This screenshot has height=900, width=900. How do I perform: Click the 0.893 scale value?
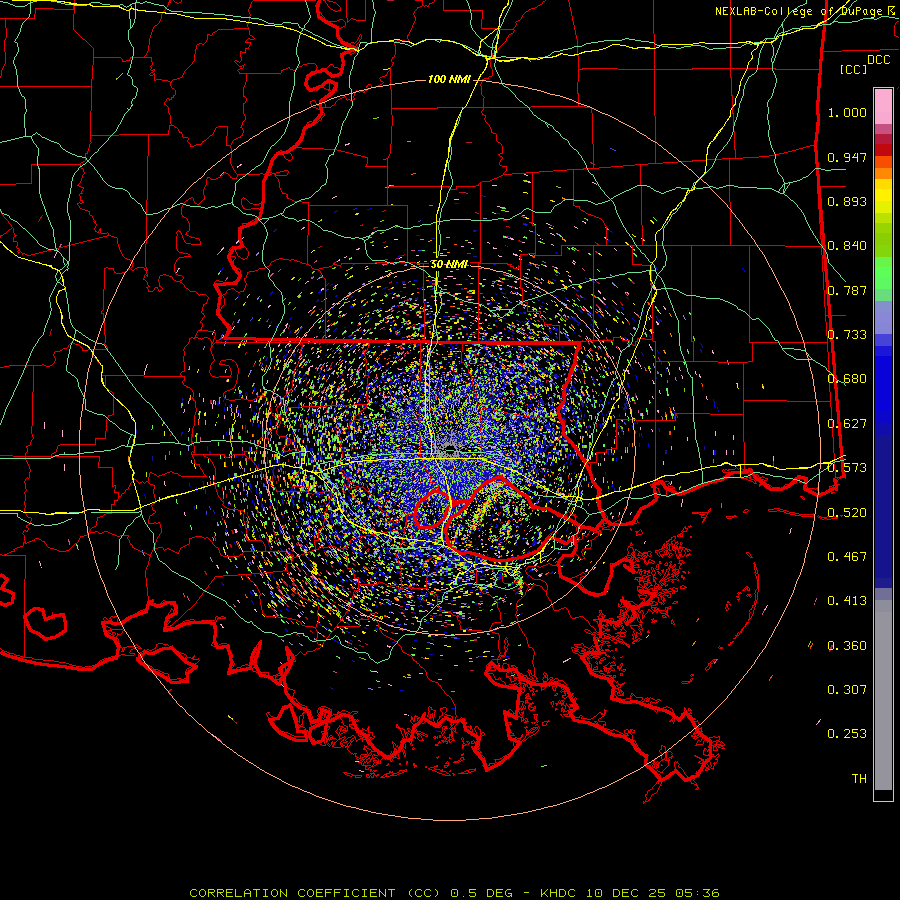(847, 201)
